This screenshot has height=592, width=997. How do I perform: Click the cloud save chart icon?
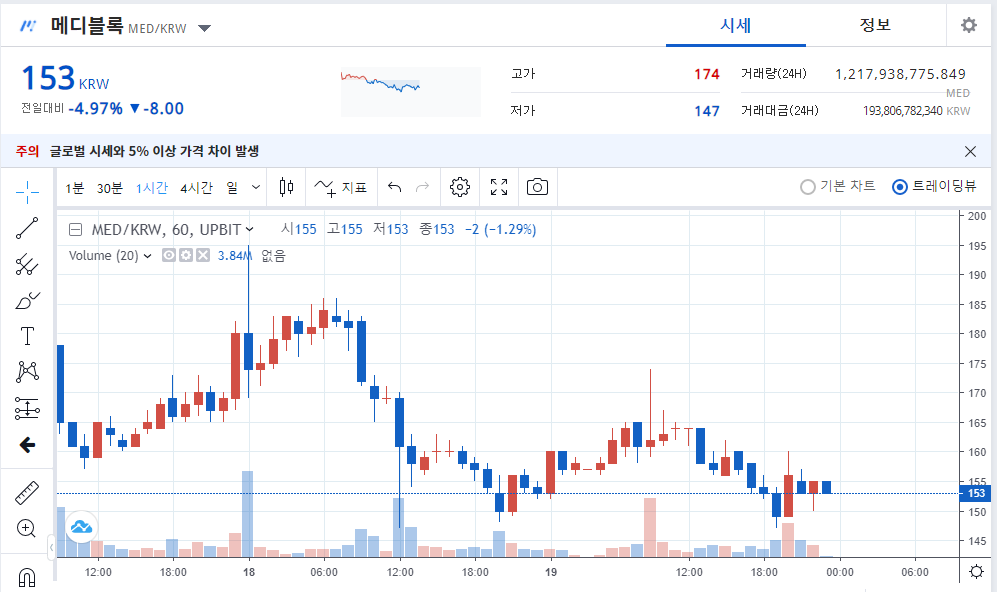point(81,527)
